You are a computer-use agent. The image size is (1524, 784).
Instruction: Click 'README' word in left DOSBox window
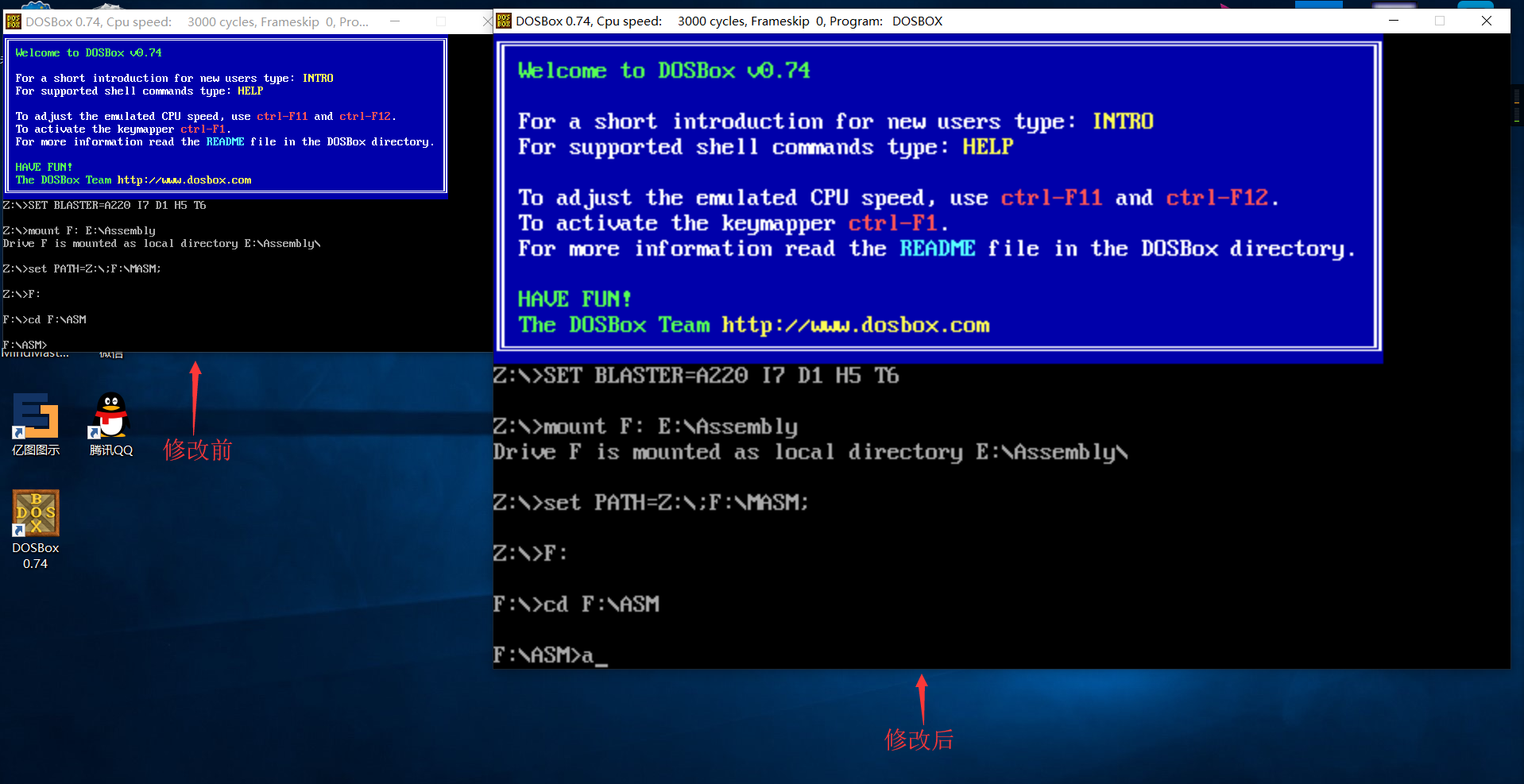(x=225, y=142)
